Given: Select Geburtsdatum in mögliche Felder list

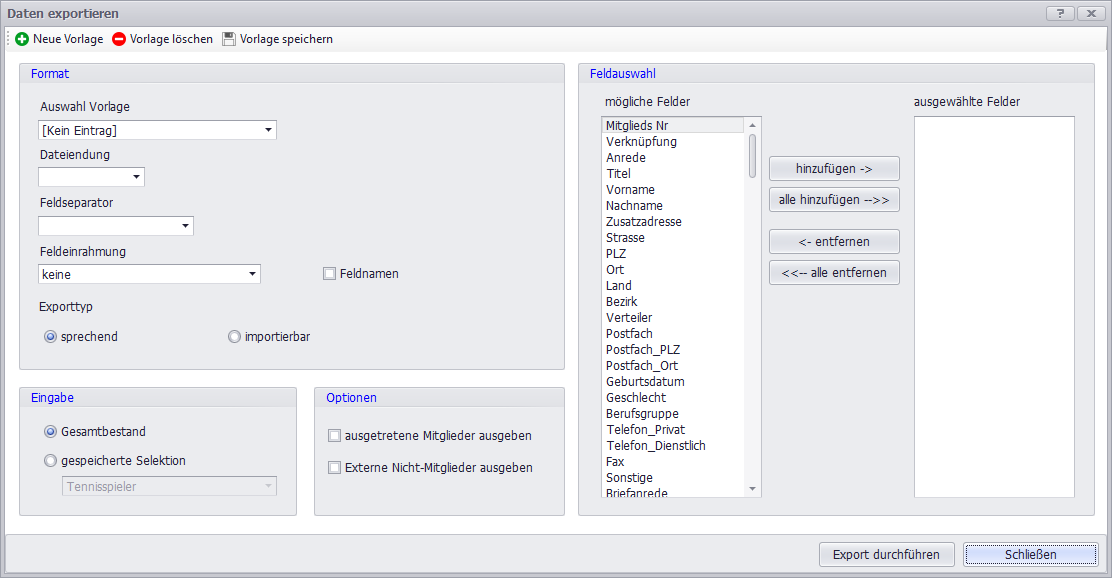Looking at the screenshot, I should pos(645,382).
